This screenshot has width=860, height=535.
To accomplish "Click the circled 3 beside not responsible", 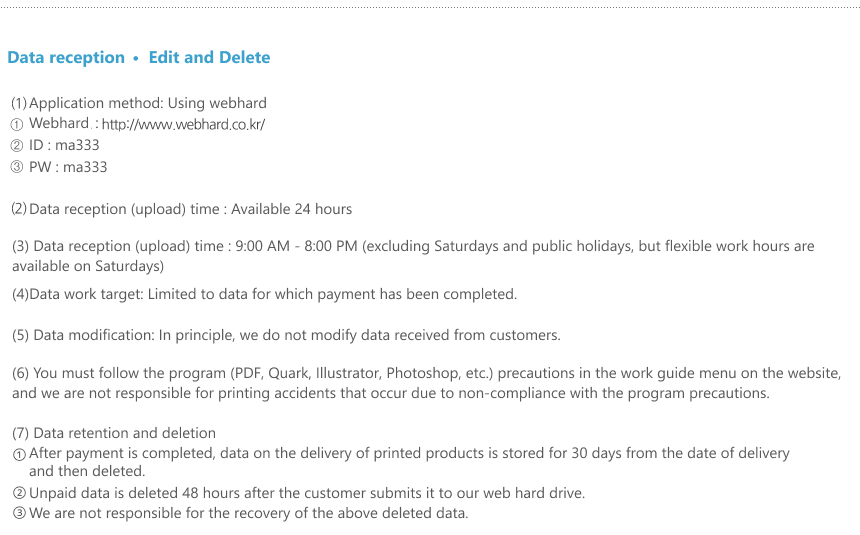I will (19, 514).
